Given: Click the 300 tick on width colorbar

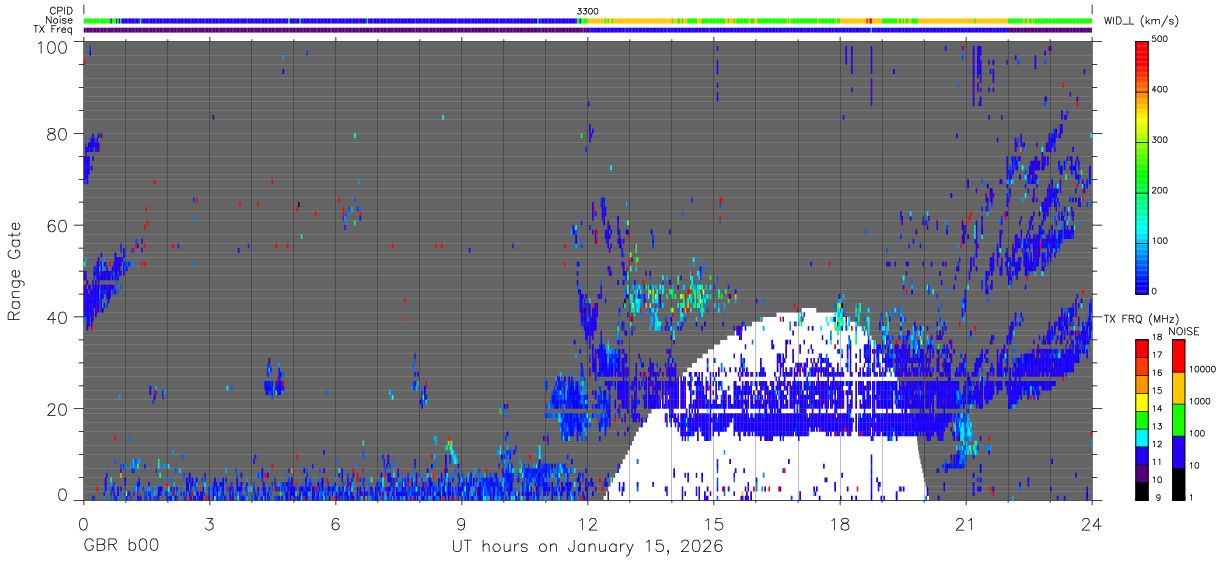Looking at the screenshot, I should (x=1160, y=140).
